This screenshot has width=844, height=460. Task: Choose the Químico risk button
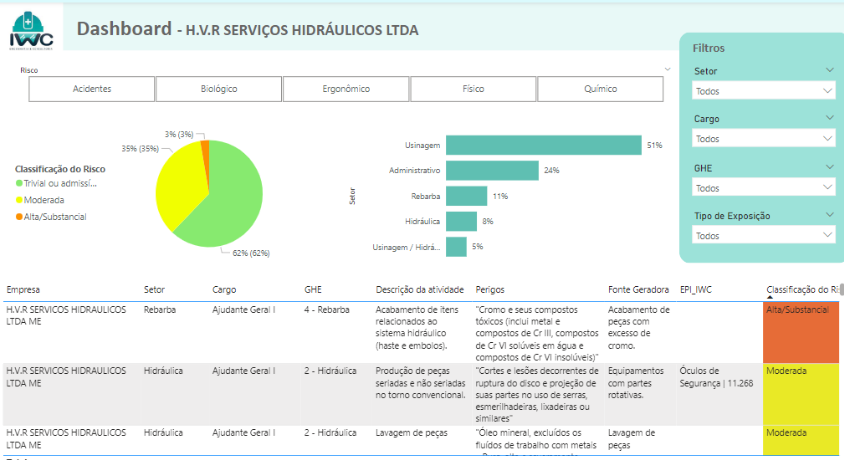coord(600,89)
